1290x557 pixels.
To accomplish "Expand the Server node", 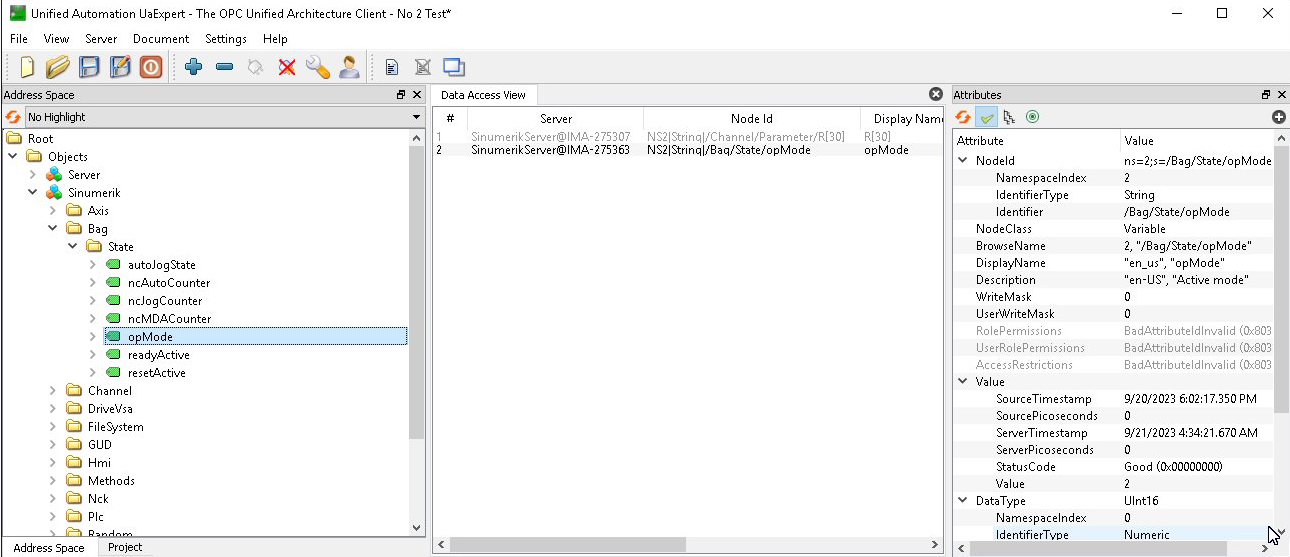I will pos(33,175).
